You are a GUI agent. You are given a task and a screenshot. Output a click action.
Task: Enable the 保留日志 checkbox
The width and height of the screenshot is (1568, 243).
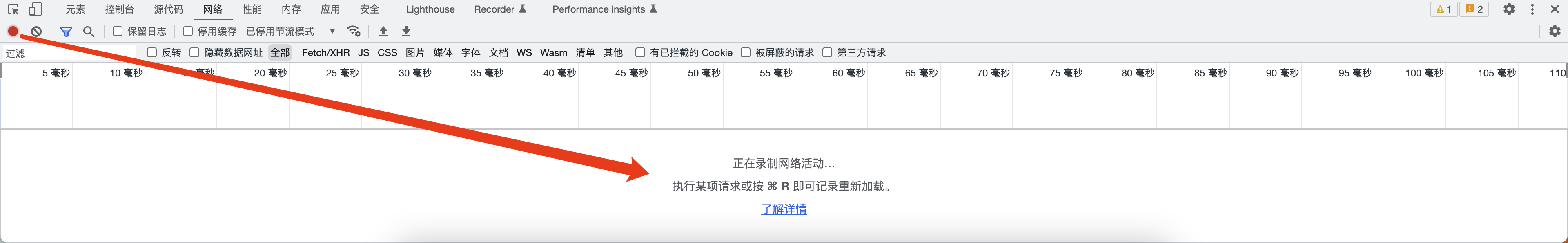118,31
